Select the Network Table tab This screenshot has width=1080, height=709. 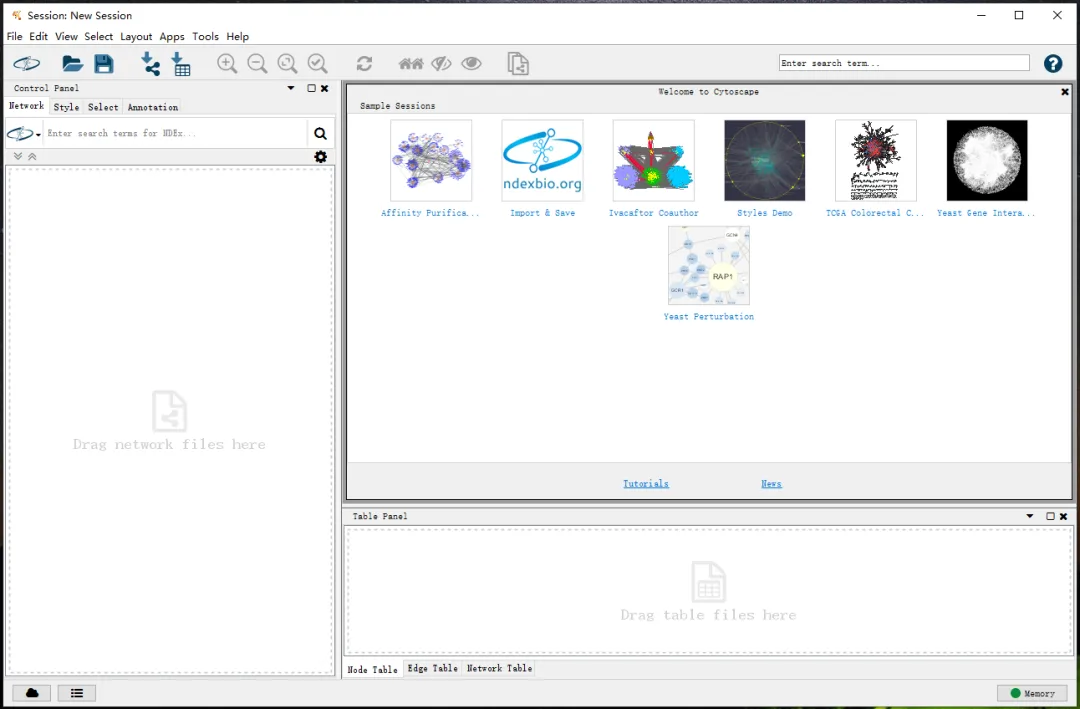pyautogui.click(x=499, y=668)
